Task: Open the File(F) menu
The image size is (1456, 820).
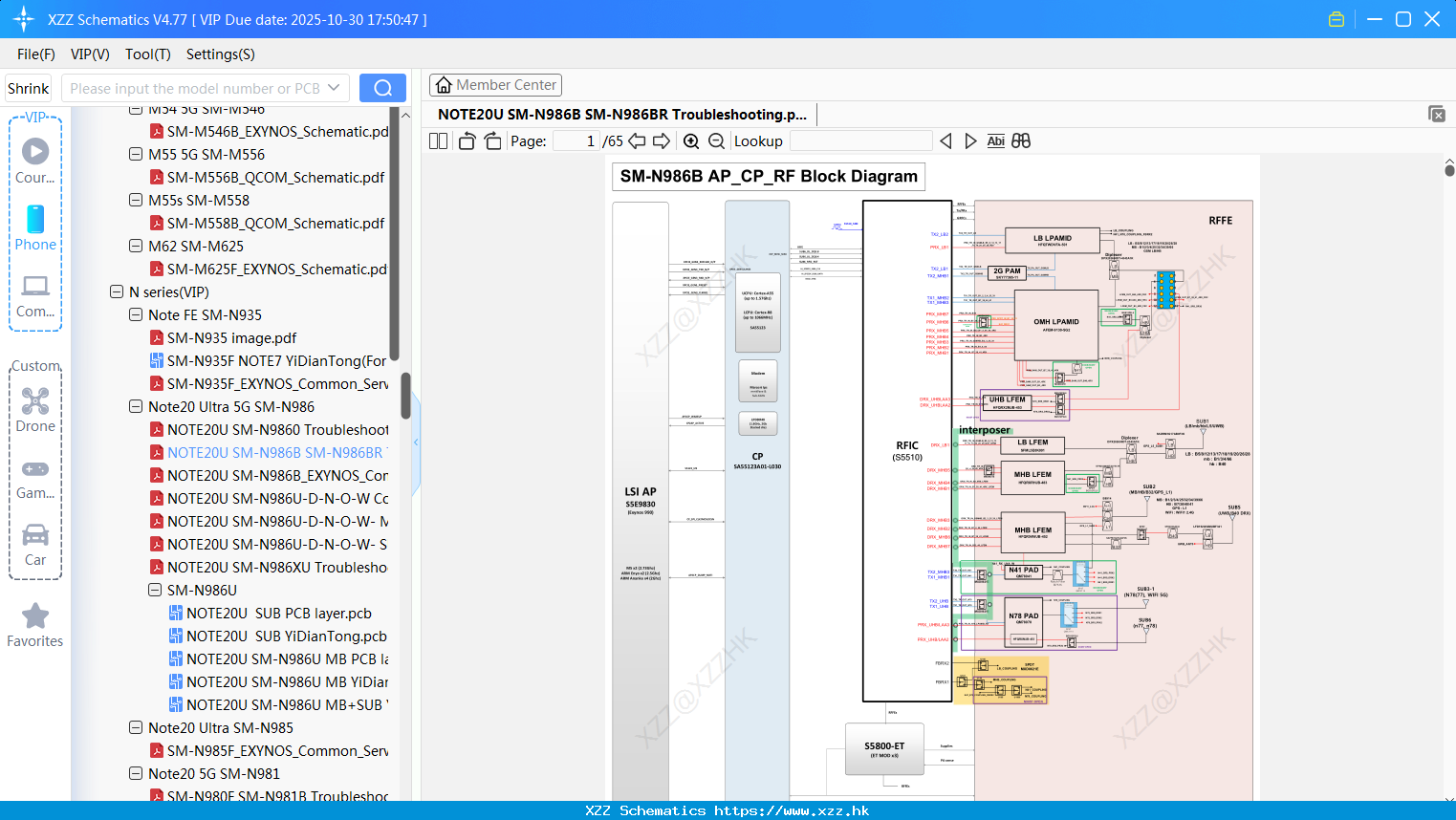Action: coord(36,54)
